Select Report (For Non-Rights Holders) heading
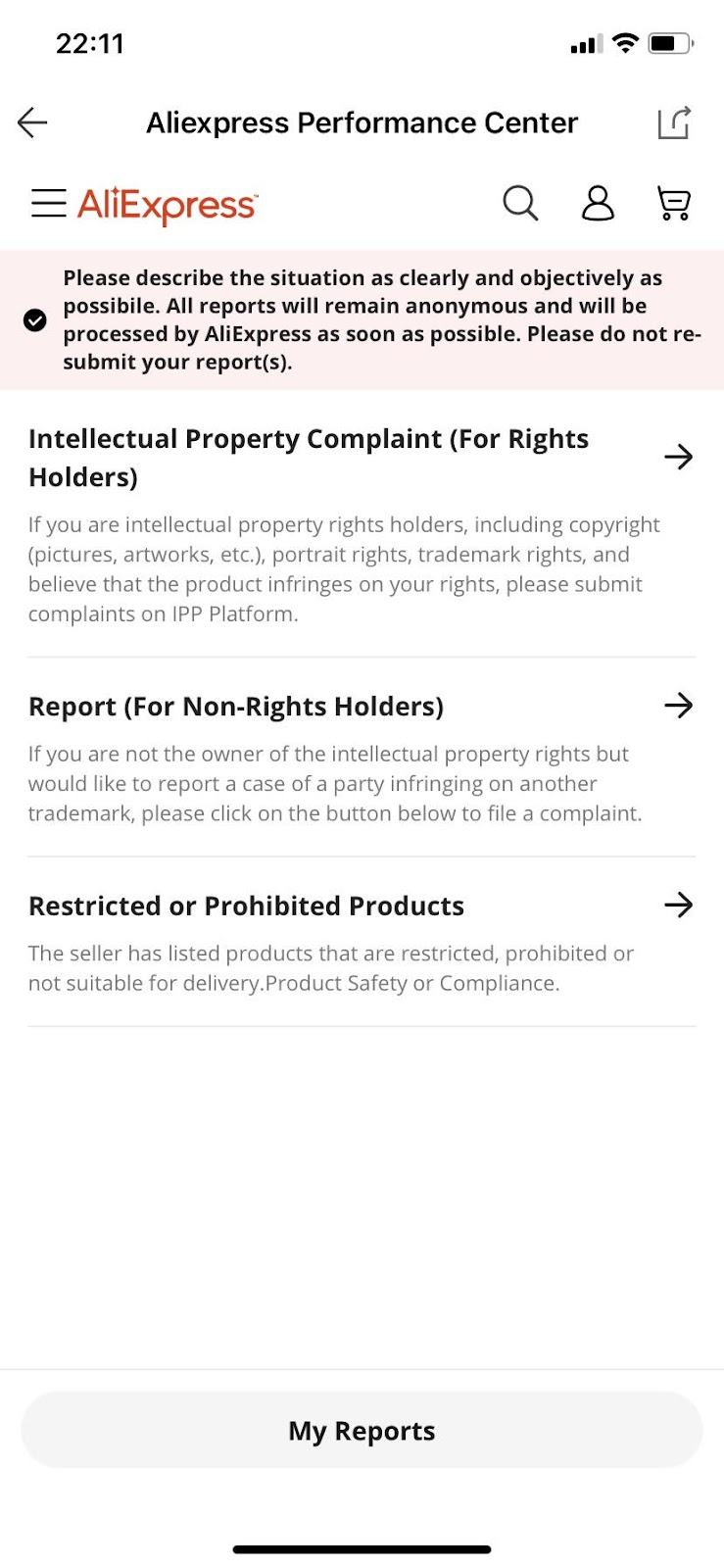The height and width of the screenshot is (1568, 724). click(x=236, y=707)
